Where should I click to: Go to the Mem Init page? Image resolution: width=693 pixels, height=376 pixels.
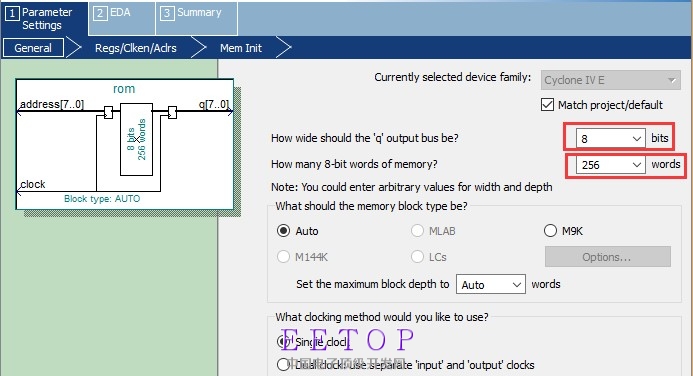[241, 48]
